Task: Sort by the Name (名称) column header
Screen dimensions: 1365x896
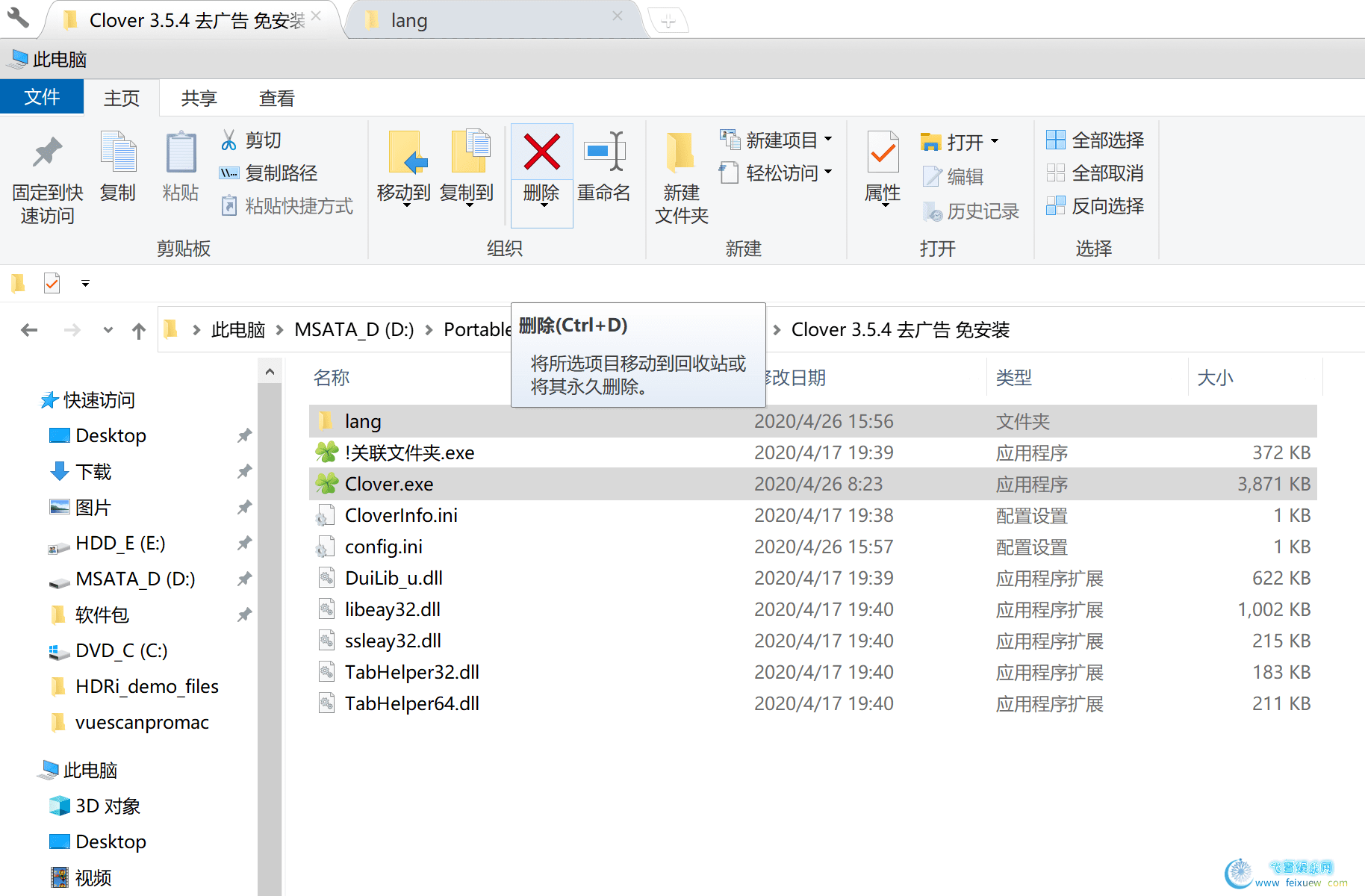Action: pos(332,378)
